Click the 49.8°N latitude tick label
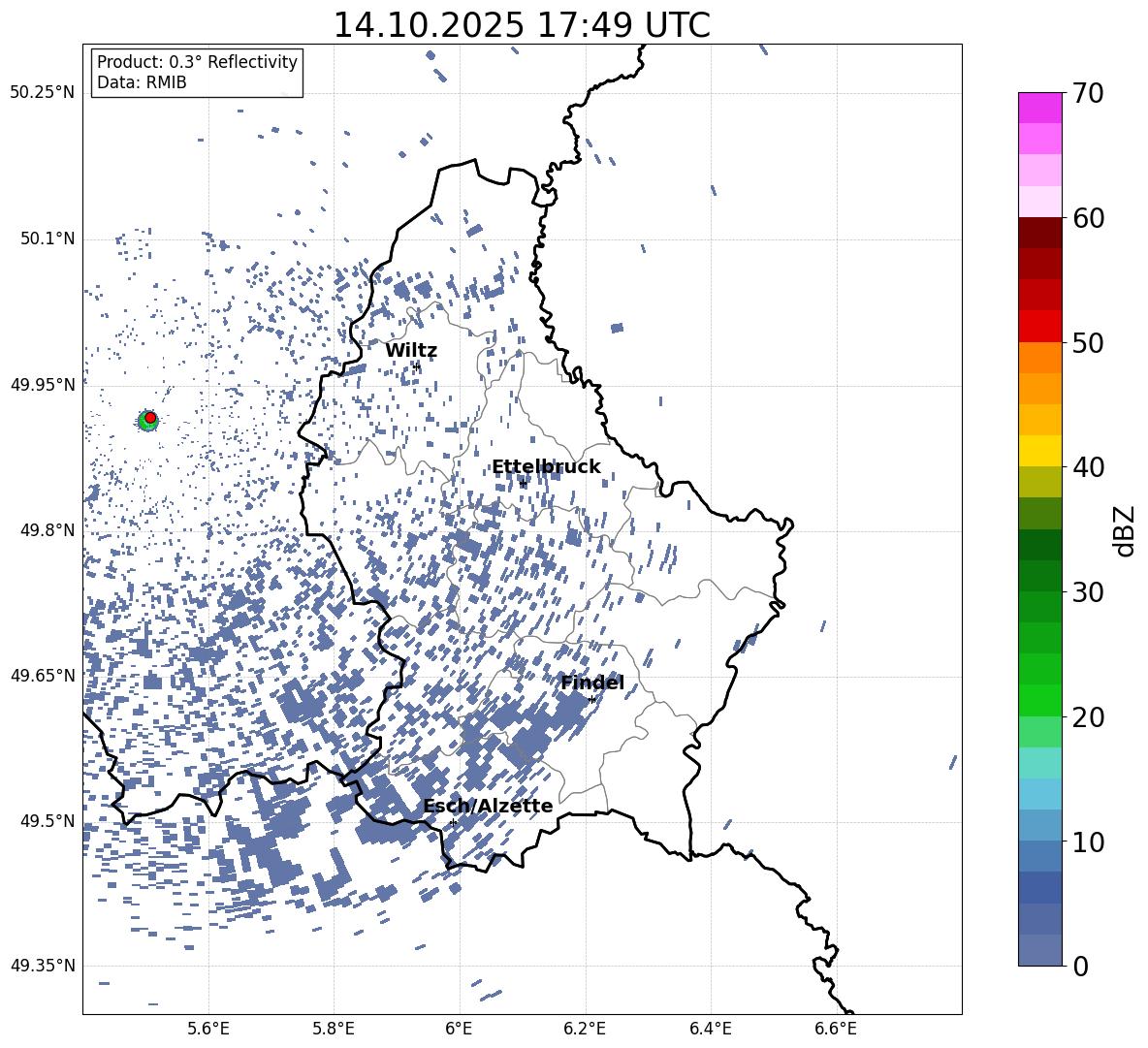Image resolution: width=1148 pixels, height=1048 pixels. click(48, 530)
